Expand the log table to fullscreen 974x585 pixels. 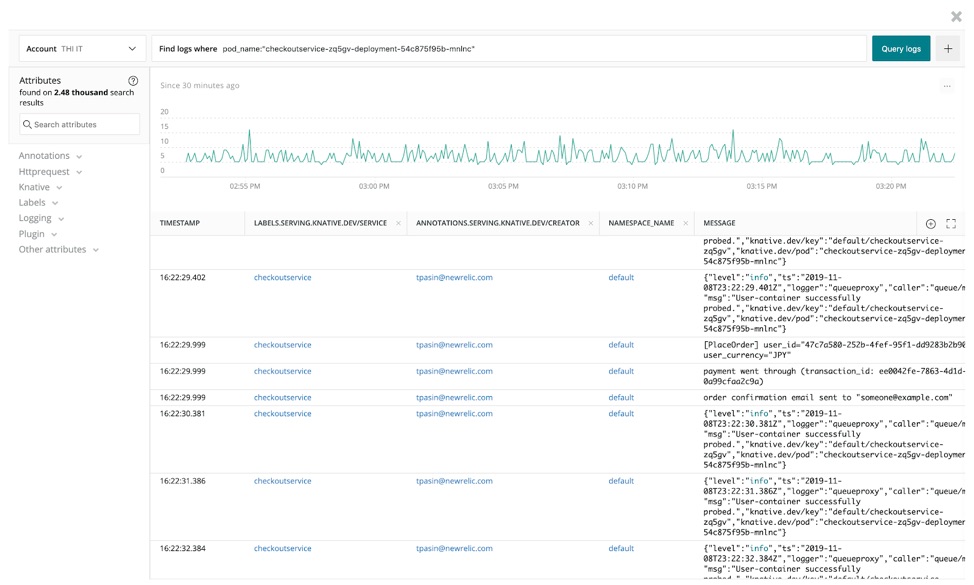tap(951, 223)
